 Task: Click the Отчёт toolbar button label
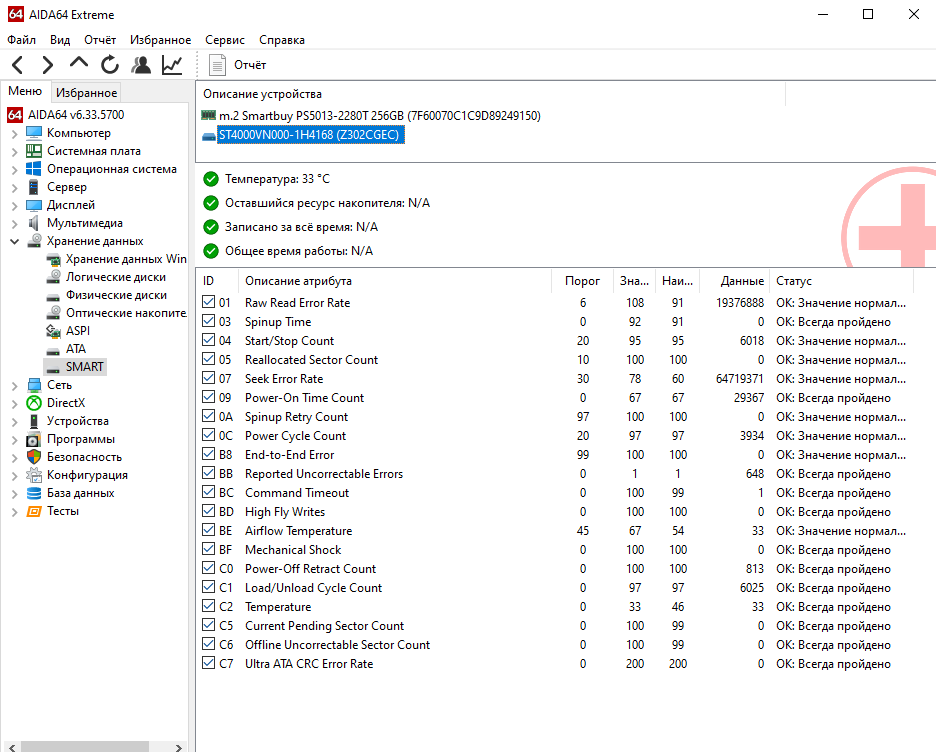(250, 65)
